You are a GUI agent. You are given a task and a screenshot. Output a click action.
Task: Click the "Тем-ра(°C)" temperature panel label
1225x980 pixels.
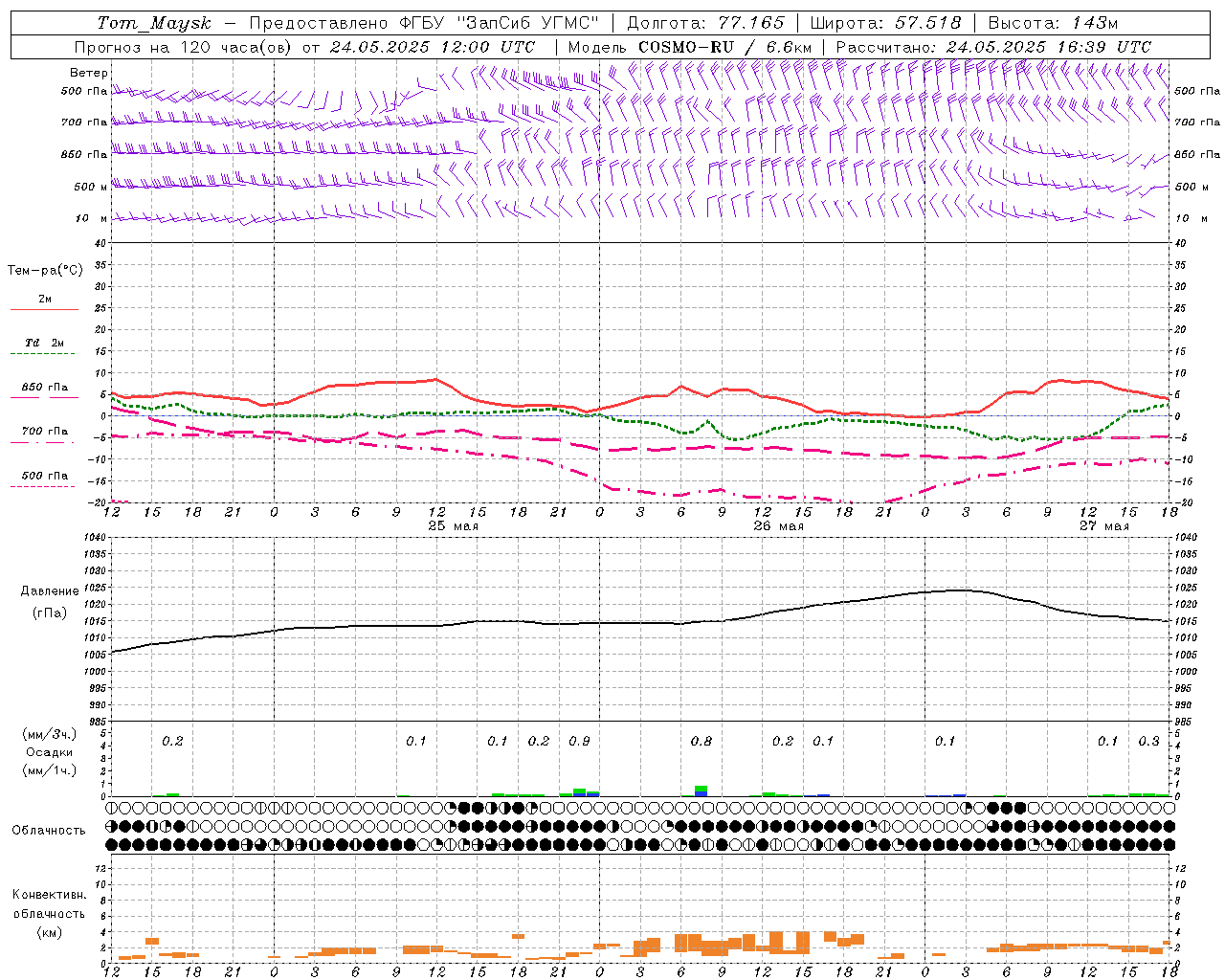point(45,271)
